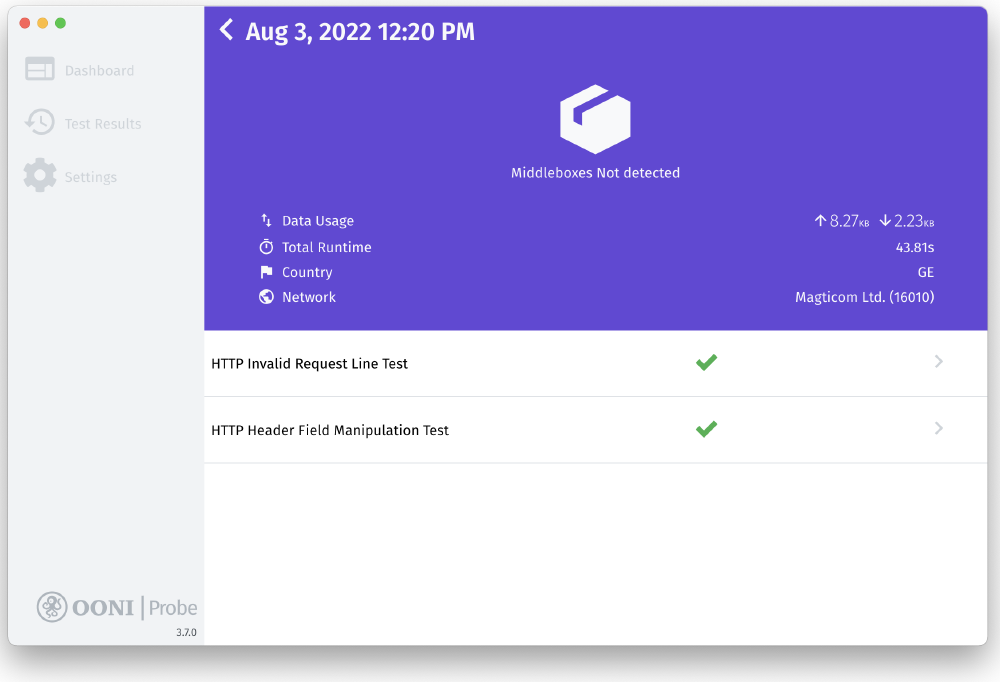Expand HTTP Header Field Manipulation Test details

click(x=938, y=428)
